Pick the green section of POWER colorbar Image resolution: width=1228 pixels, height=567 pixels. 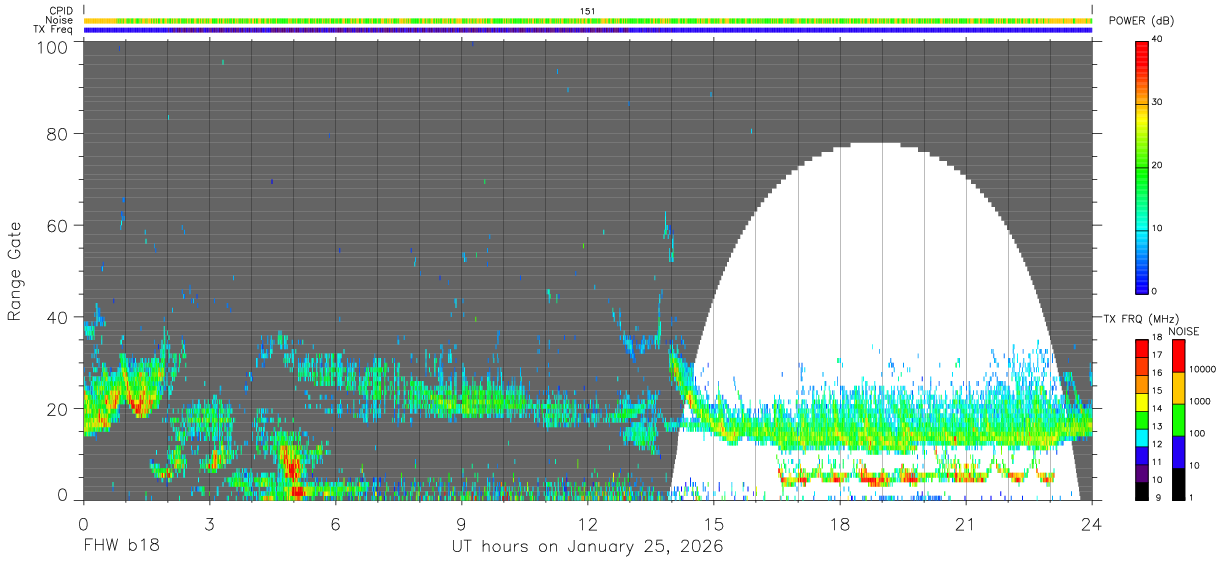point(1142,170)
